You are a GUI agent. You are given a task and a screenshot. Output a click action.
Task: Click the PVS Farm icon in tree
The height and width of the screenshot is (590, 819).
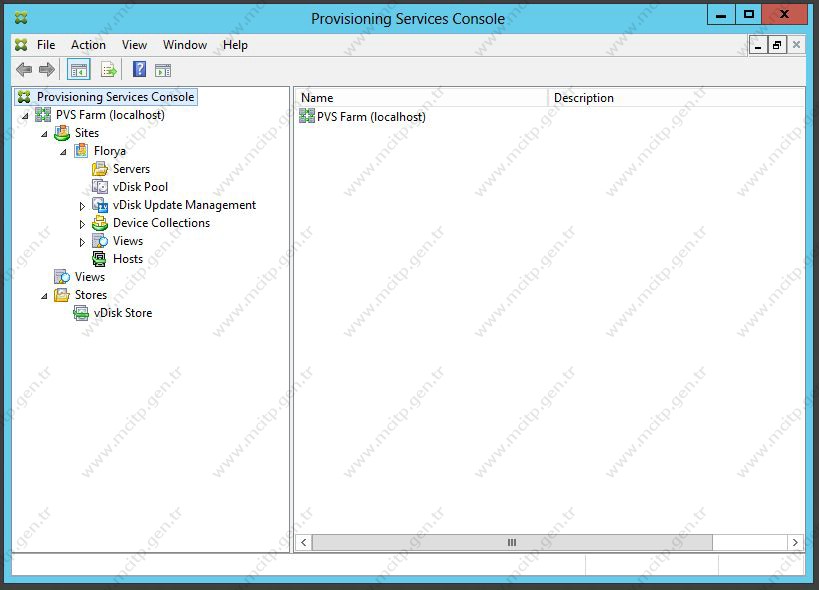coord(43,115)
